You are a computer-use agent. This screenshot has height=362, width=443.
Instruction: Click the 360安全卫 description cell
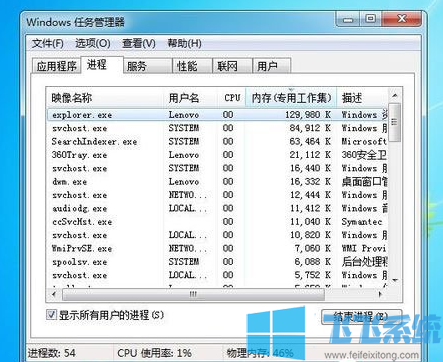click(x=364, y=155)
